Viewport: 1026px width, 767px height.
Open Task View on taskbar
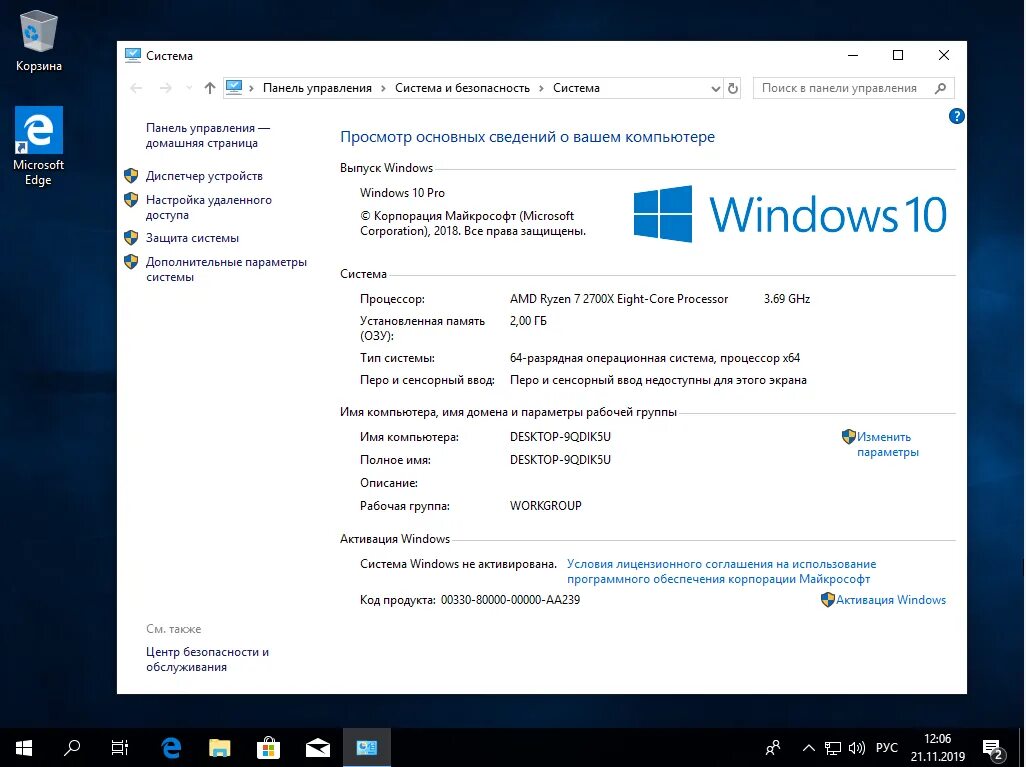120,747
